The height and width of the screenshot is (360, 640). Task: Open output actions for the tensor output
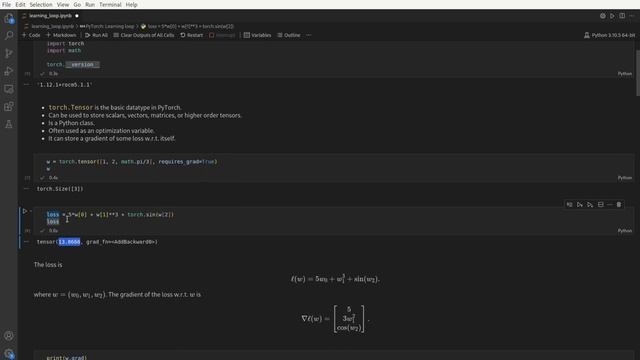pyautogui.click(x=27, y=242)
